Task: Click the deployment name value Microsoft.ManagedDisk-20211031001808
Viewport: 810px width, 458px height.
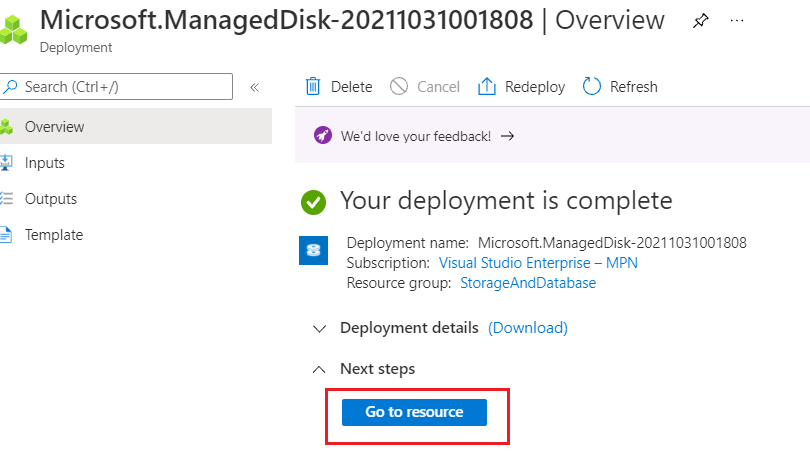Action: click(612, 243)
